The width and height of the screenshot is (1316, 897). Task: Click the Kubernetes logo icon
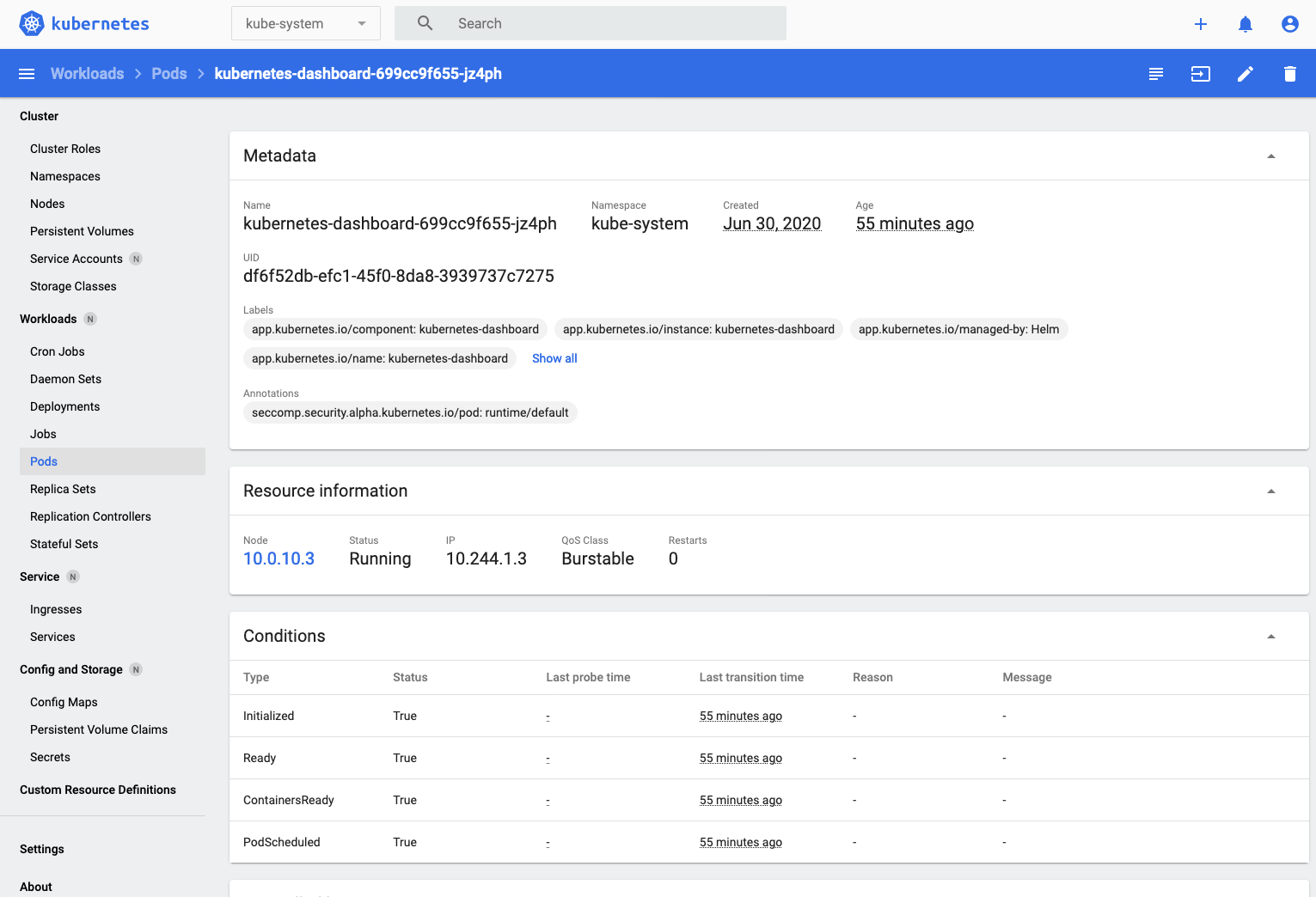tap(32, 23)
